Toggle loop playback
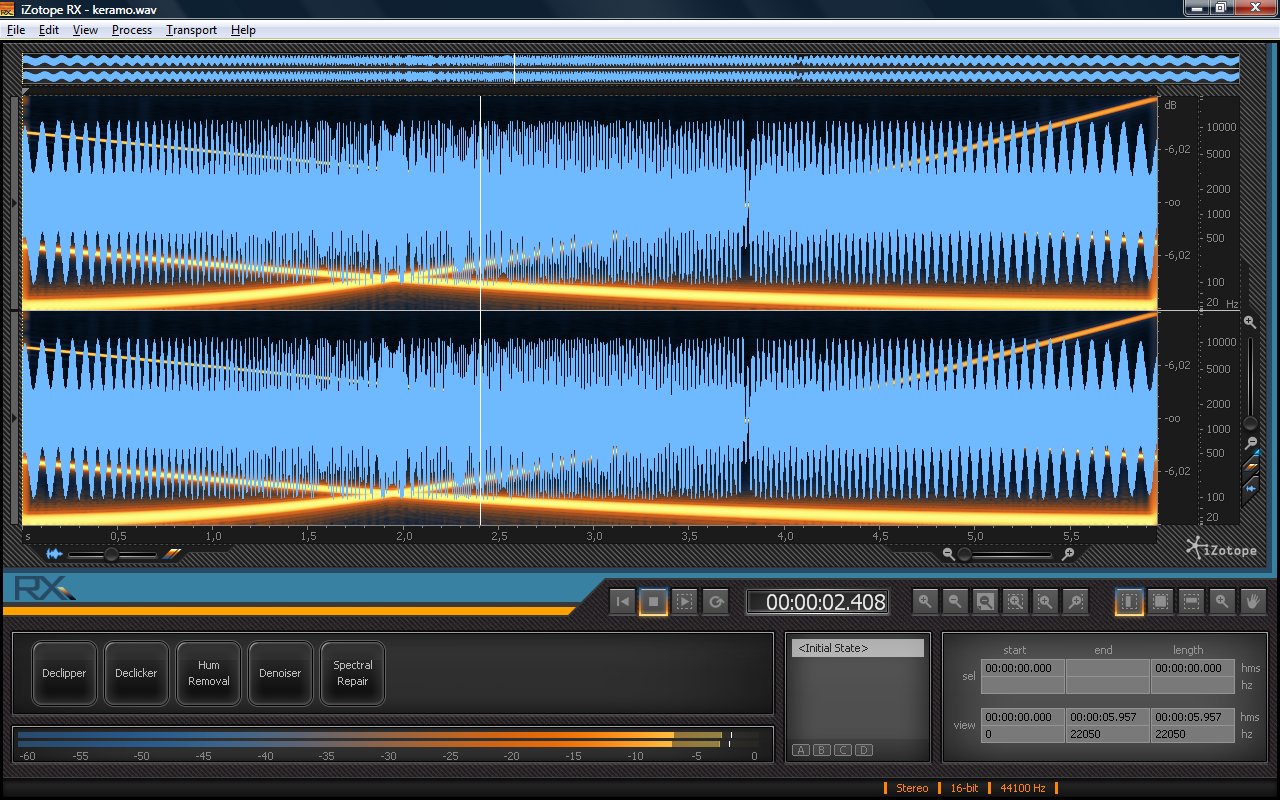Viewport: 1280px width, 800px height. 716,602
